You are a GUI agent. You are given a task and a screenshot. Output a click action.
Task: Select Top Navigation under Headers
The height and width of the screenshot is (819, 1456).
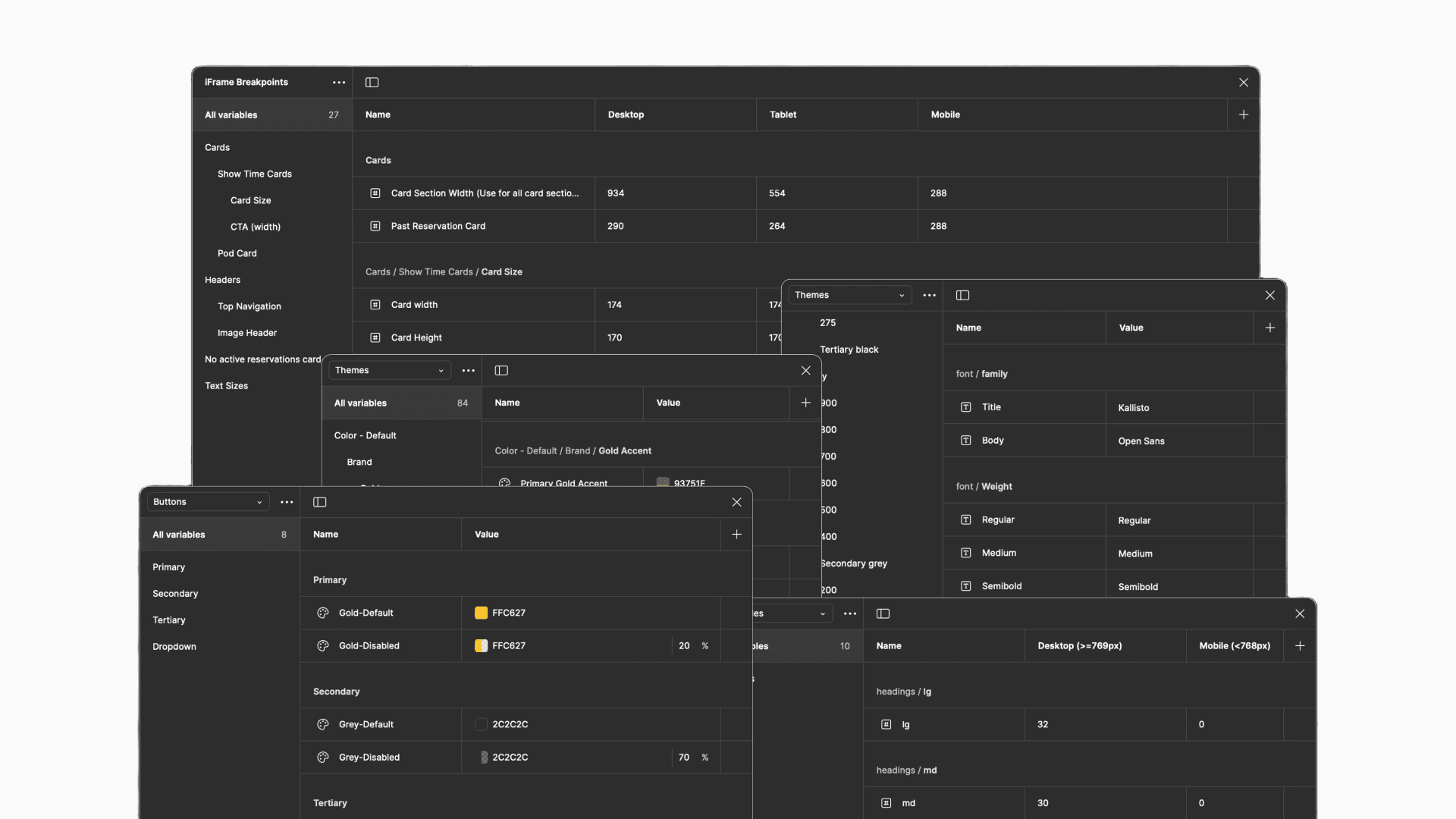click(x=249, y=306)
